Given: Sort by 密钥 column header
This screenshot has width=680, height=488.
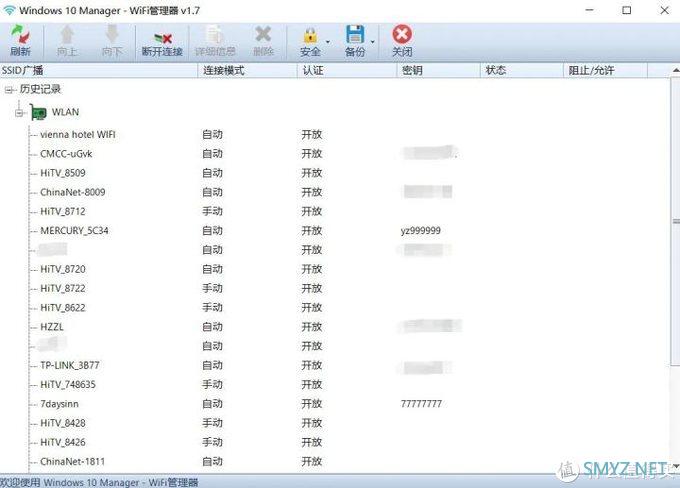Looking at the screenshot, I should [438, 70].
